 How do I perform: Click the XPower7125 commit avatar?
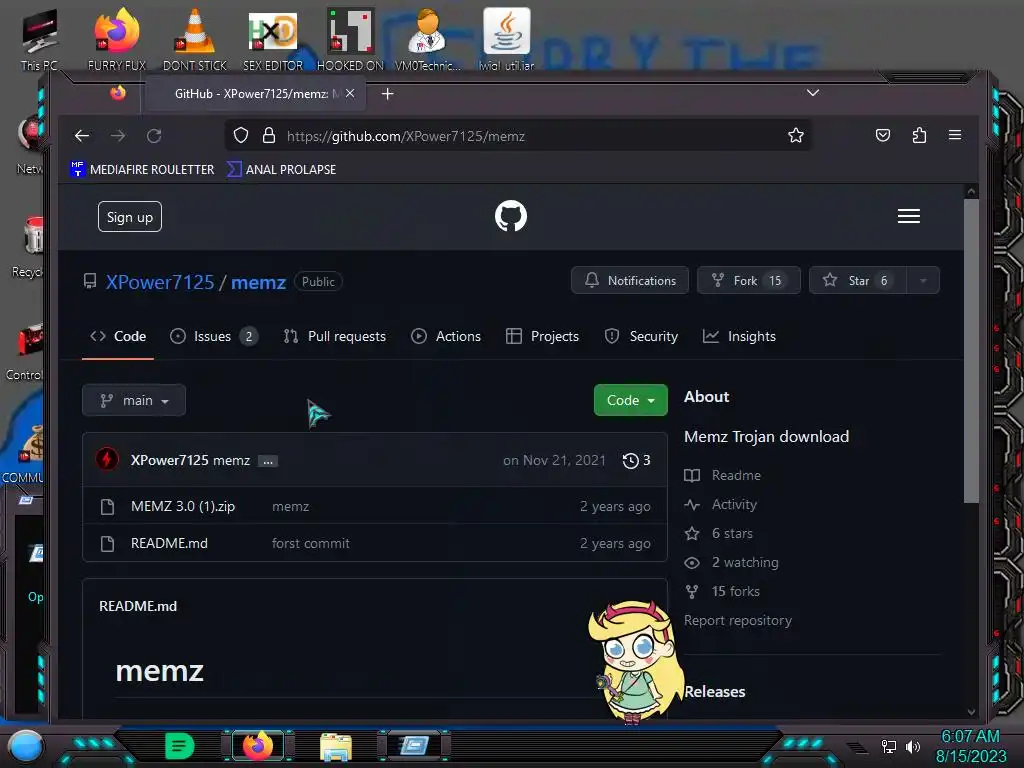click(x=107, y=460)
